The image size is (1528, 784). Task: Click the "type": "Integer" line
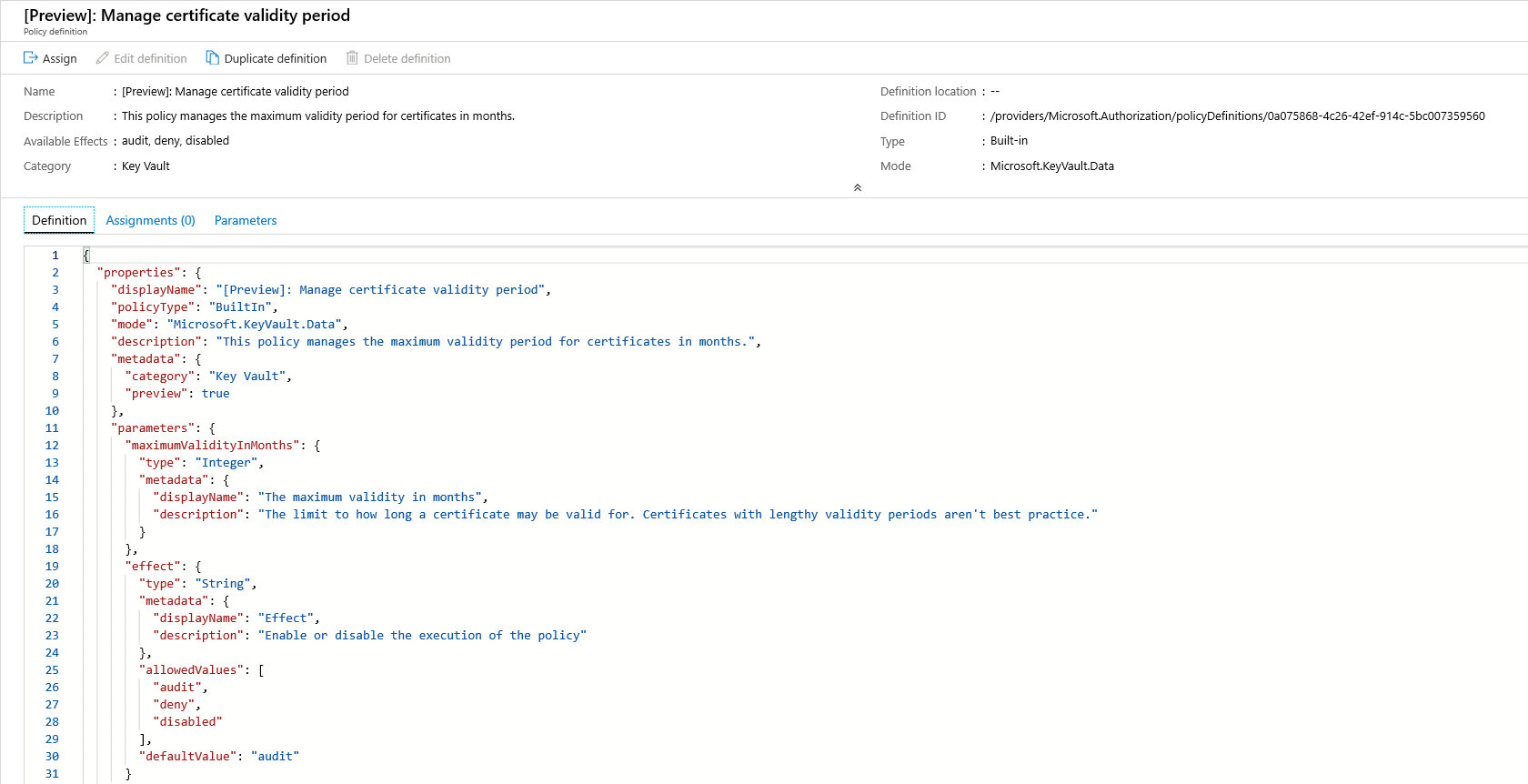202,462
